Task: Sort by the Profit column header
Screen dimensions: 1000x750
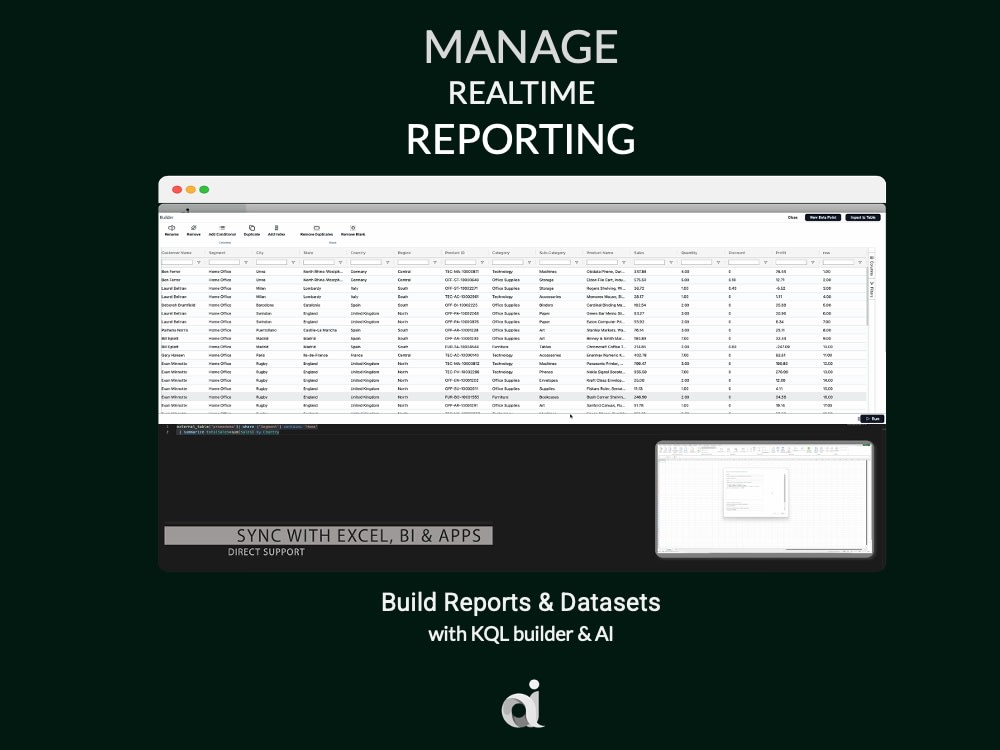Action: 781,253
